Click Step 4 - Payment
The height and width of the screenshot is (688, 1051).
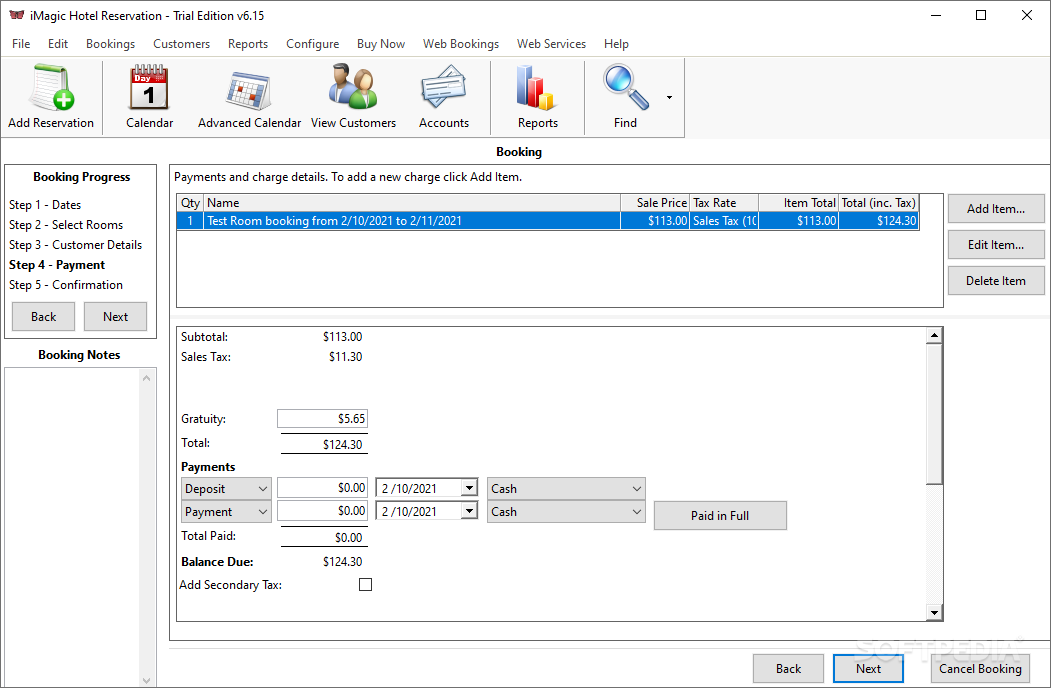pos(57,265)
